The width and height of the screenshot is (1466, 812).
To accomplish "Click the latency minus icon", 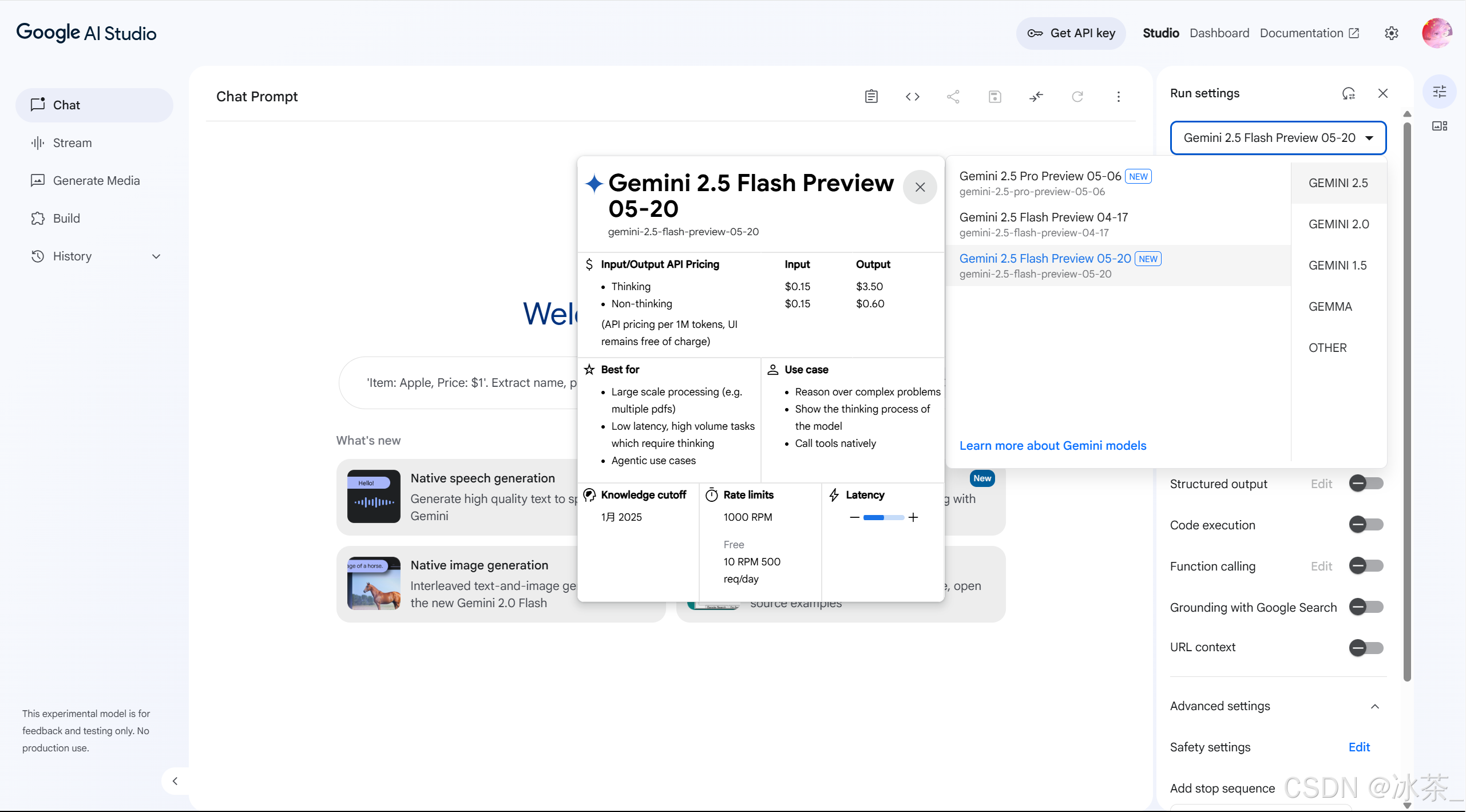I will tap(854, 517).
